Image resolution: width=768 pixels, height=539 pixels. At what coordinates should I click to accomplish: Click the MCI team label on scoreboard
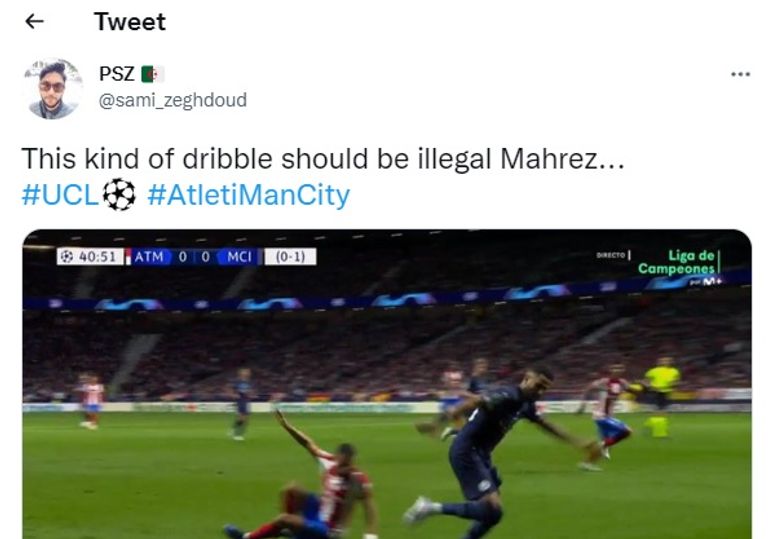point(239,257)
